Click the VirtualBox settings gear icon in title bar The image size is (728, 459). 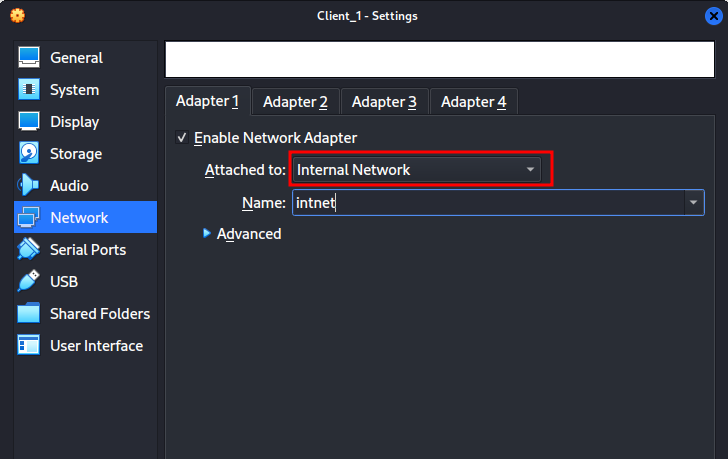(18, 15)
